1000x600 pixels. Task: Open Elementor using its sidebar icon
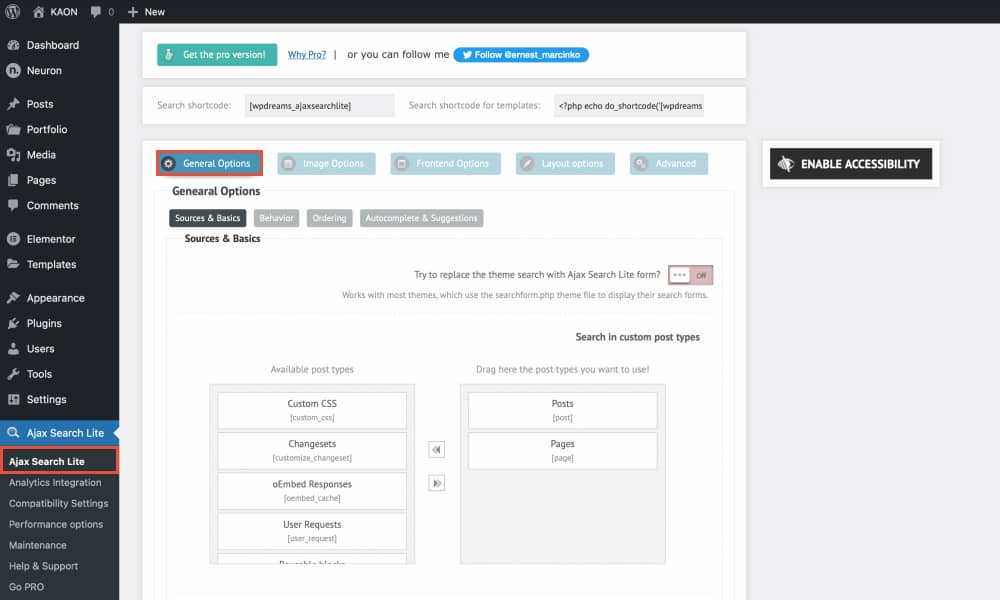[13, 238]
